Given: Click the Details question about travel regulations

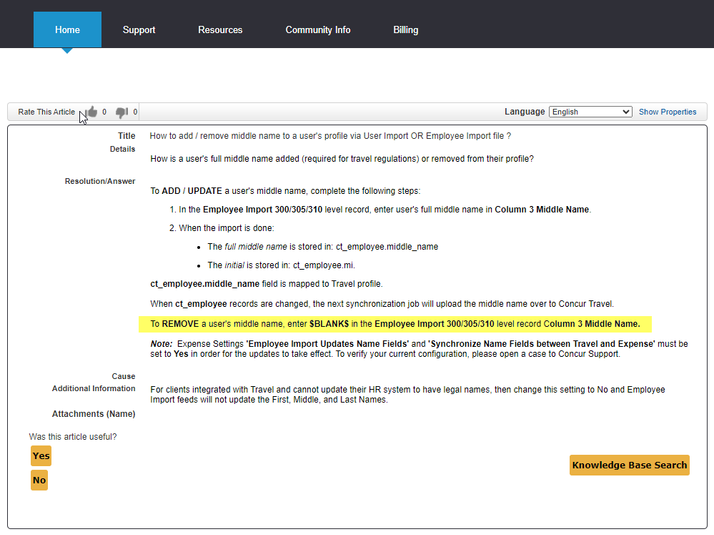Looking at the screenshot, I should [x=342, y=159].
